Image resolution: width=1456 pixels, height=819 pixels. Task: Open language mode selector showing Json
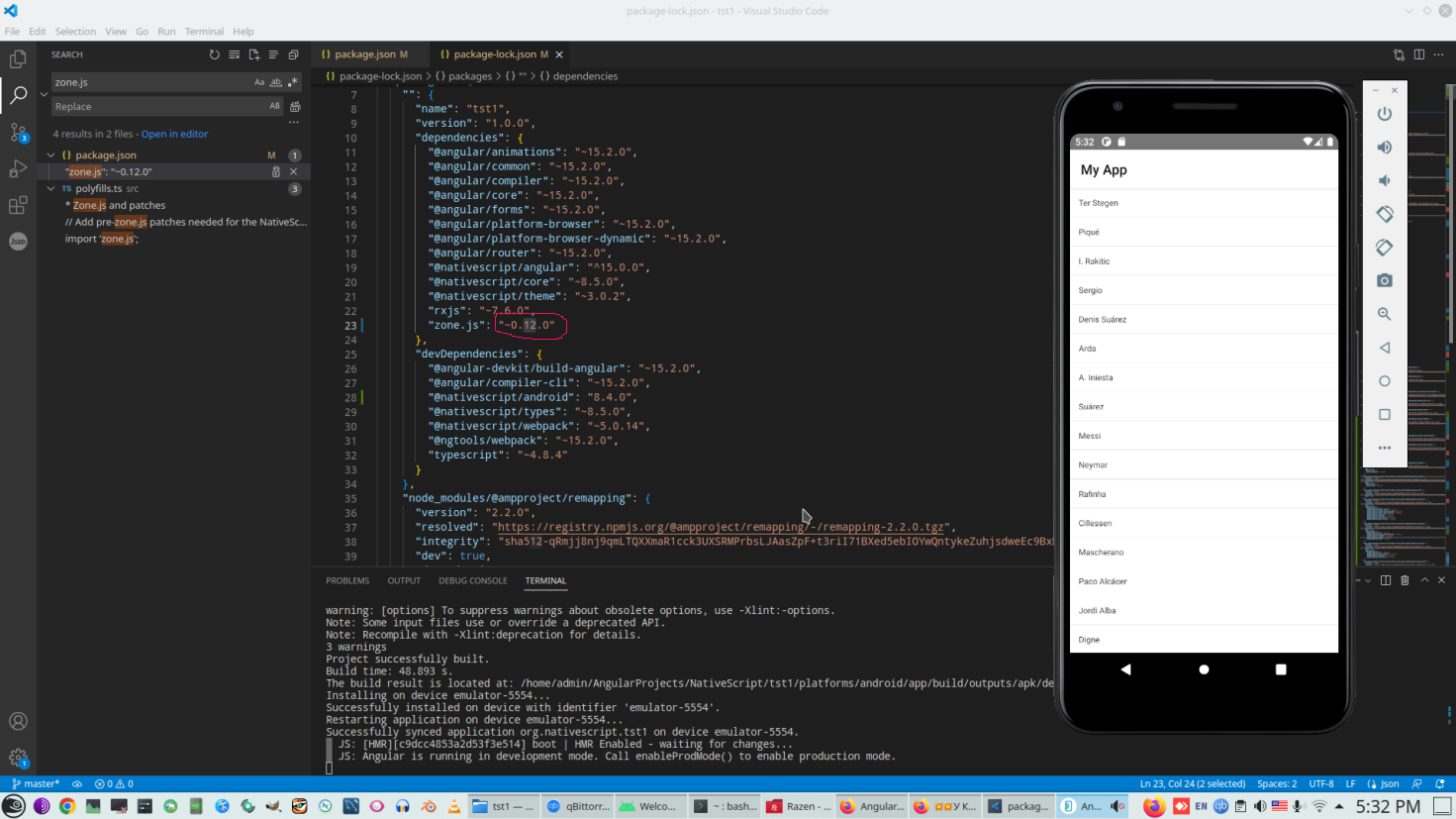(x=1383, y=782)
